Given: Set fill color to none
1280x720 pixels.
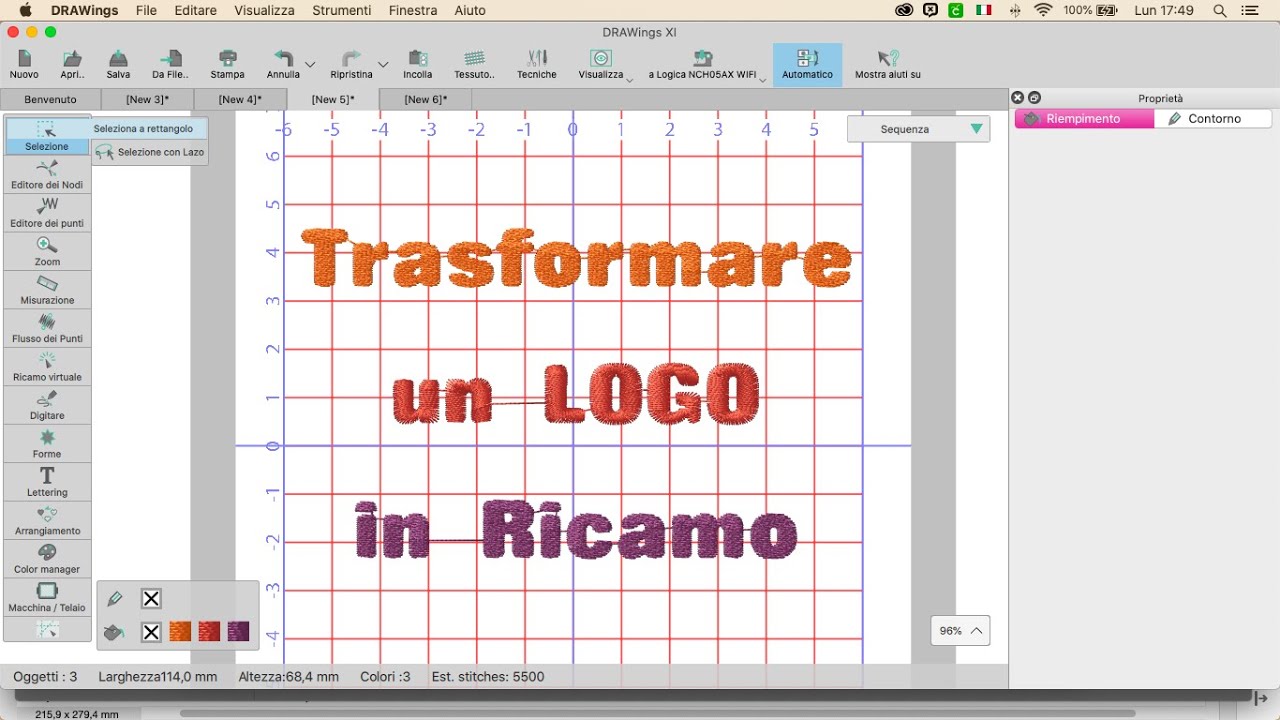Looking at the screenshot, I should (151, 632).
